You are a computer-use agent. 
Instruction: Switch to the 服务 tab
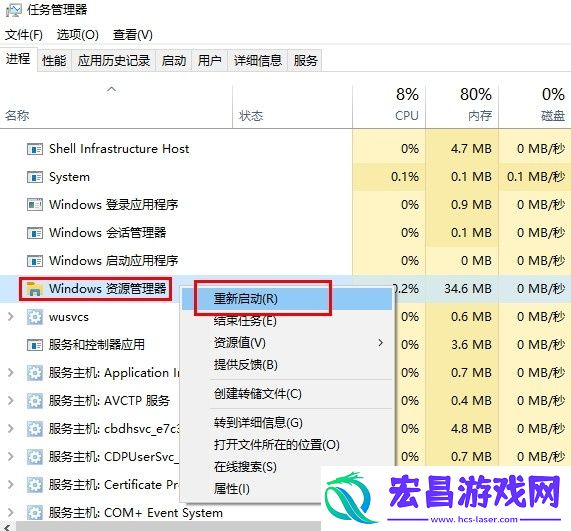point(305,60)
